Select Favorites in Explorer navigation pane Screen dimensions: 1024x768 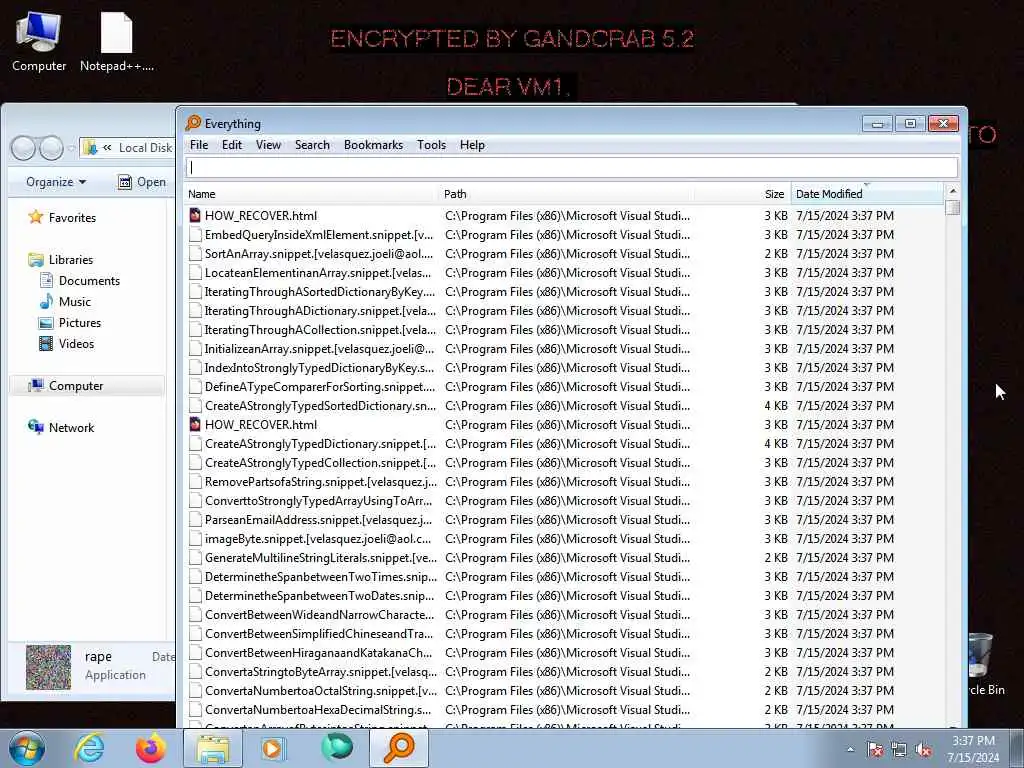click(x=63, y=217)
